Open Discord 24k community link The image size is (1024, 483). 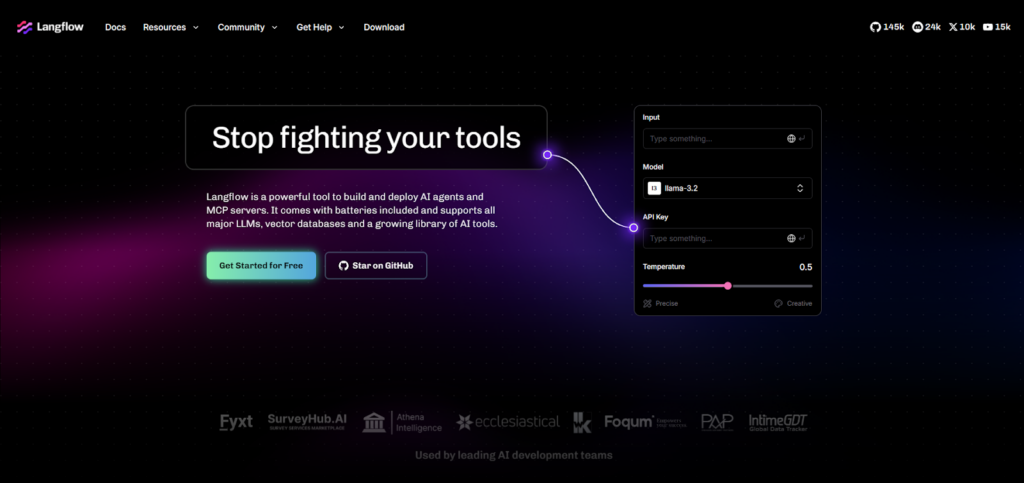pos(927,27)
